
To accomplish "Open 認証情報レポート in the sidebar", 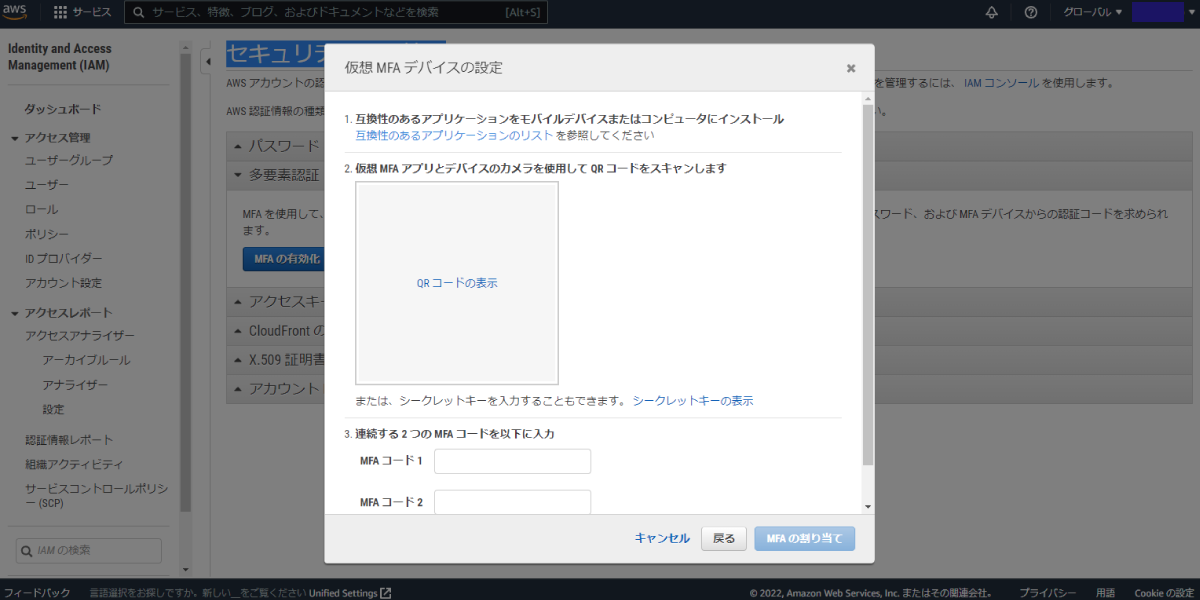I will tap(69, 440).
